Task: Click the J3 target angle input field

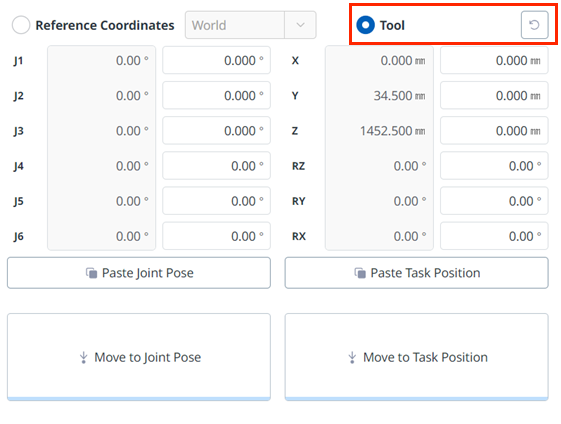Action: [x=216, y=130]
